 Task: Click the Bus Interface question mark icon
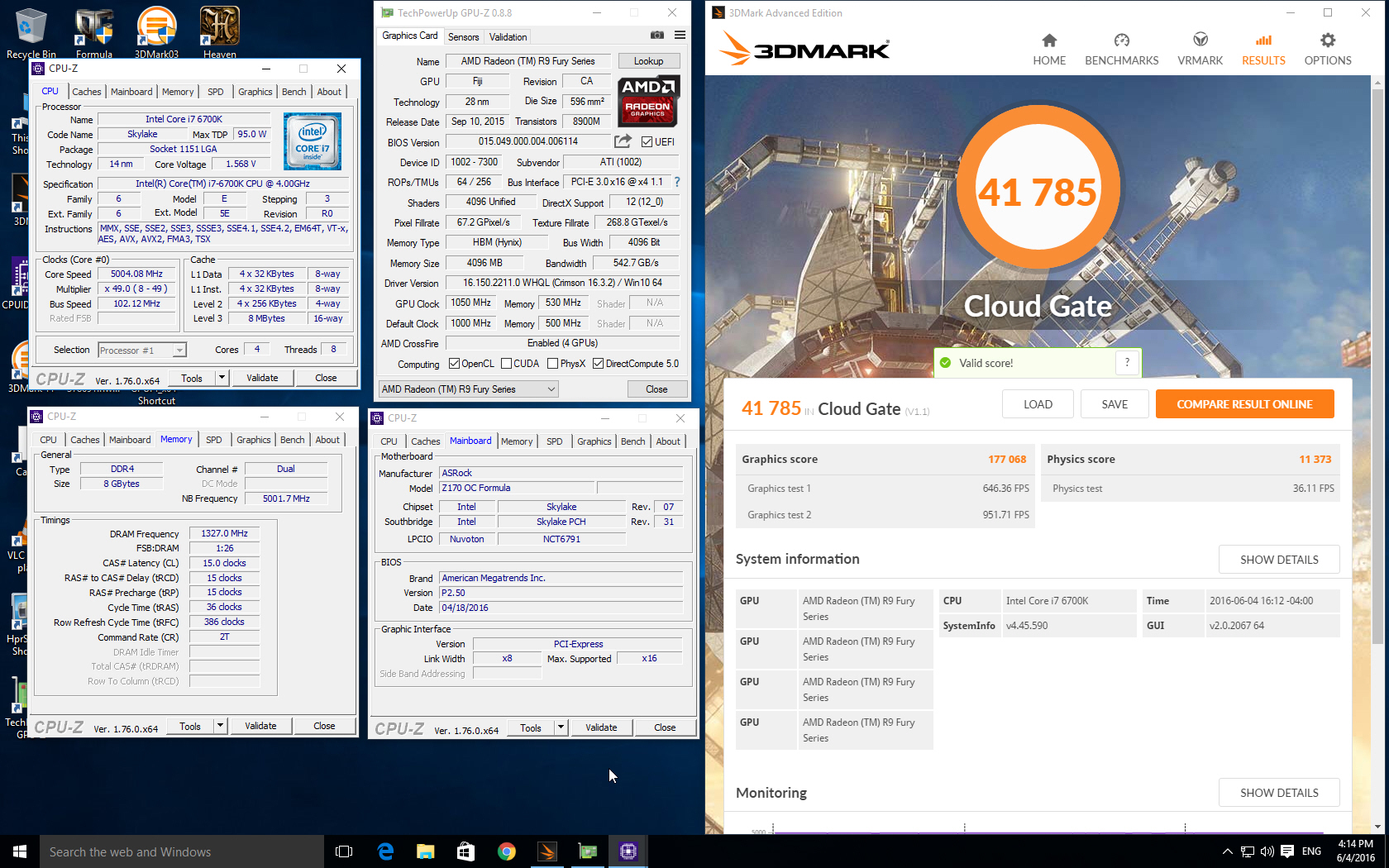677,182
